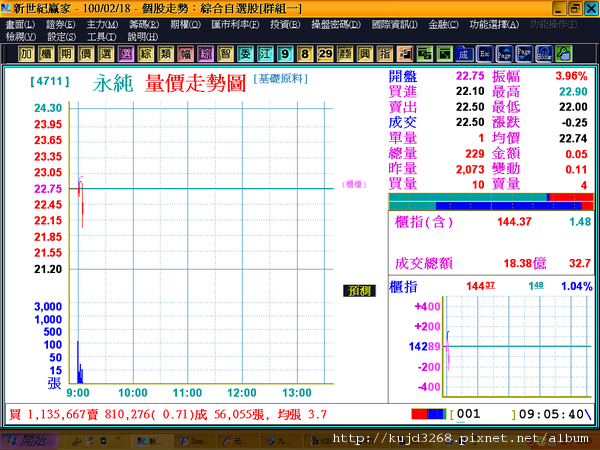Click the cyan 委 toolbar button

tap(245, 54)
